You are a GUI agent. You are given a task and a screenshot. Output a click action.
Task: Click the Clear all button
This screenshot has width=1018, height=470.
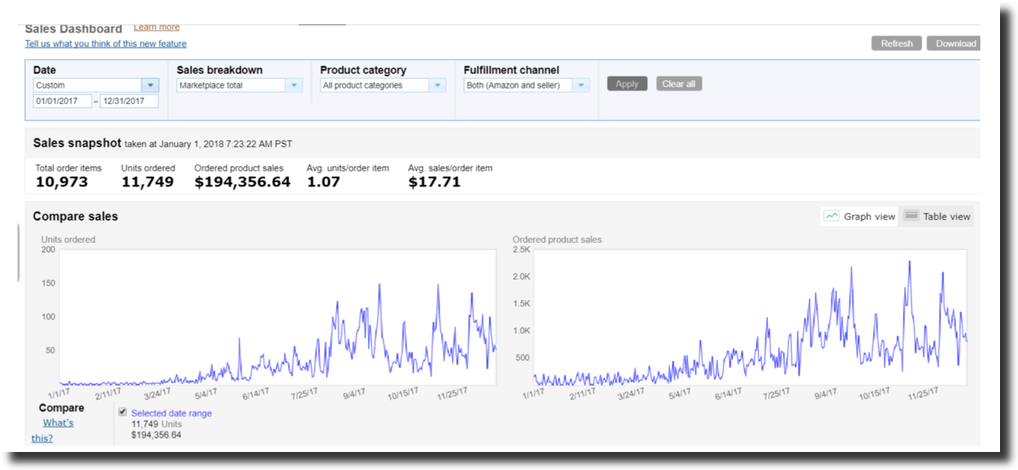pos(678,84)
